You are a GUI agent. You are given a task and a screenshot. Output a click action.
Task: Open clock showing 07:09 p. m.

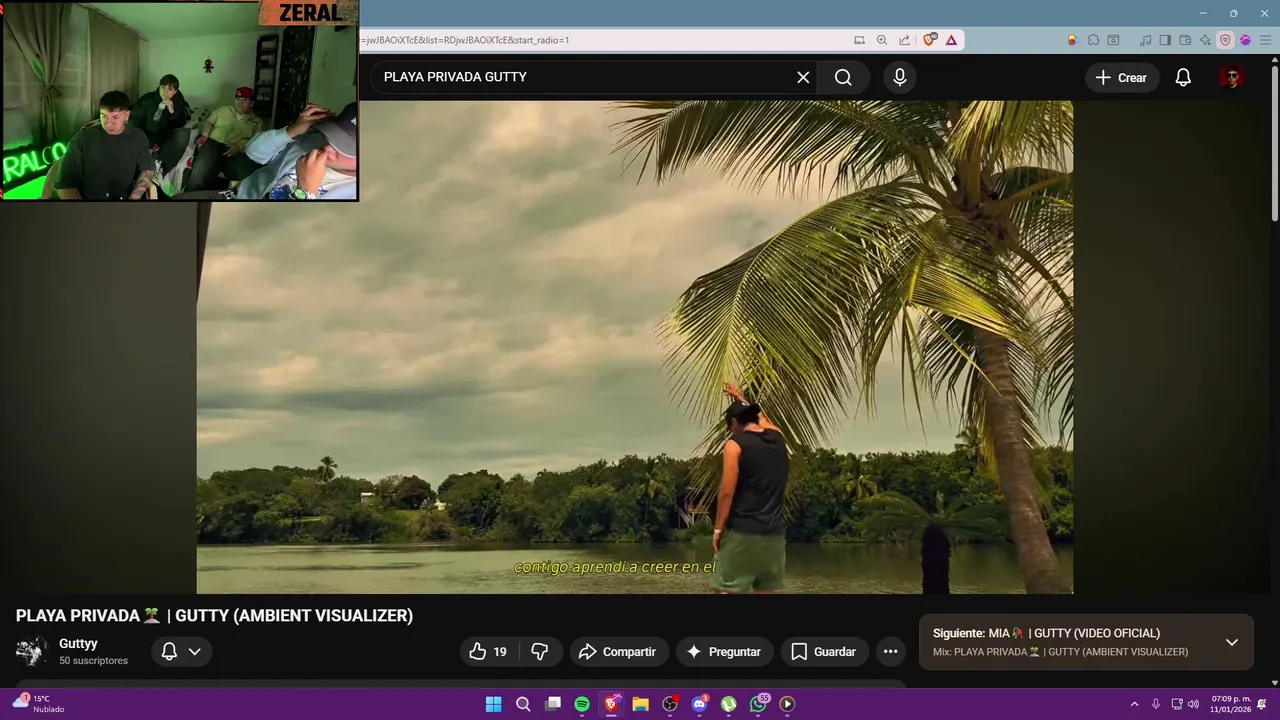click(x=1230, y=704)
